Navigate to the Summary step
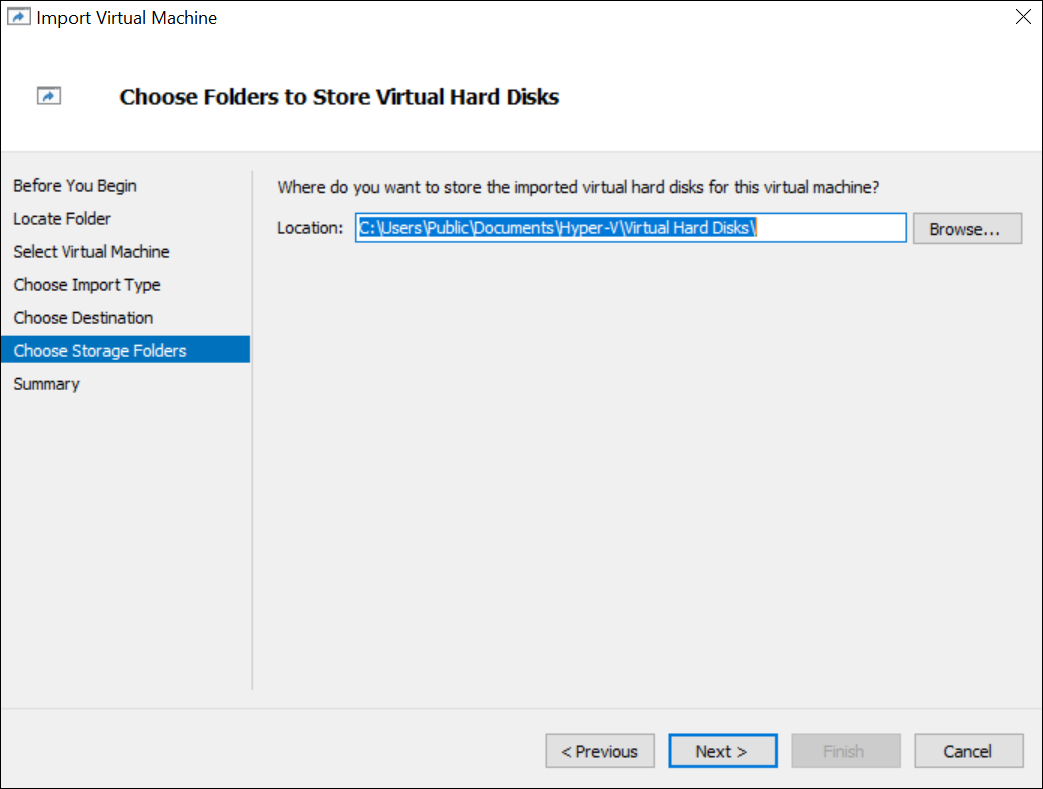The image size is (1043, 789). (x=46, y=384)
